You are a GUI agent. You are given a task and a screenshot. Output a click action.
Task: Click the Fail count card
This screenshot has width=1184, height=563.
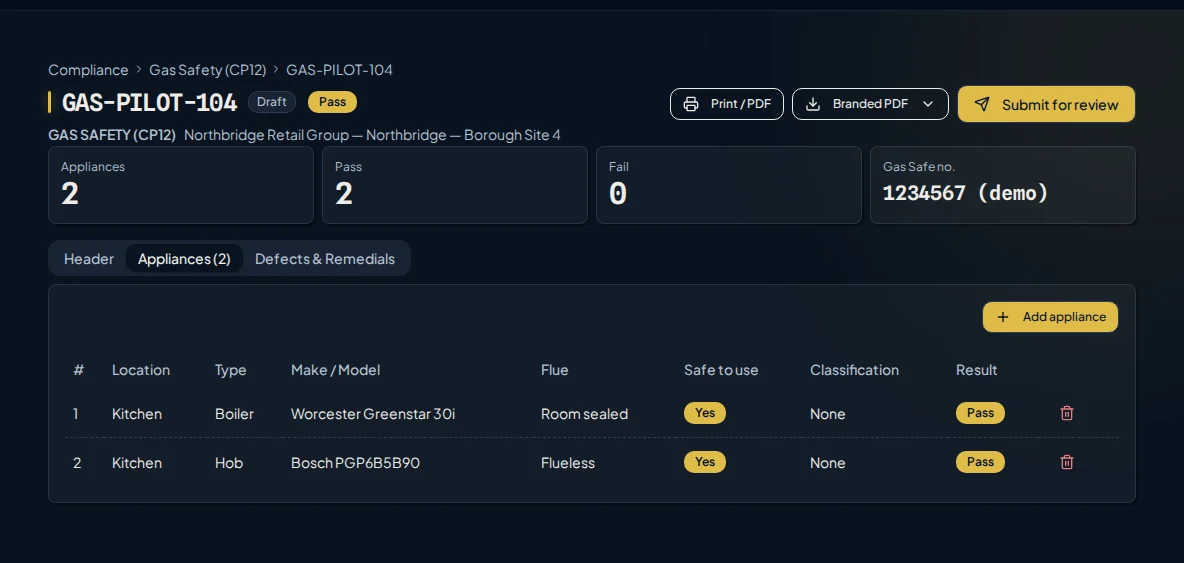point(729,185)
